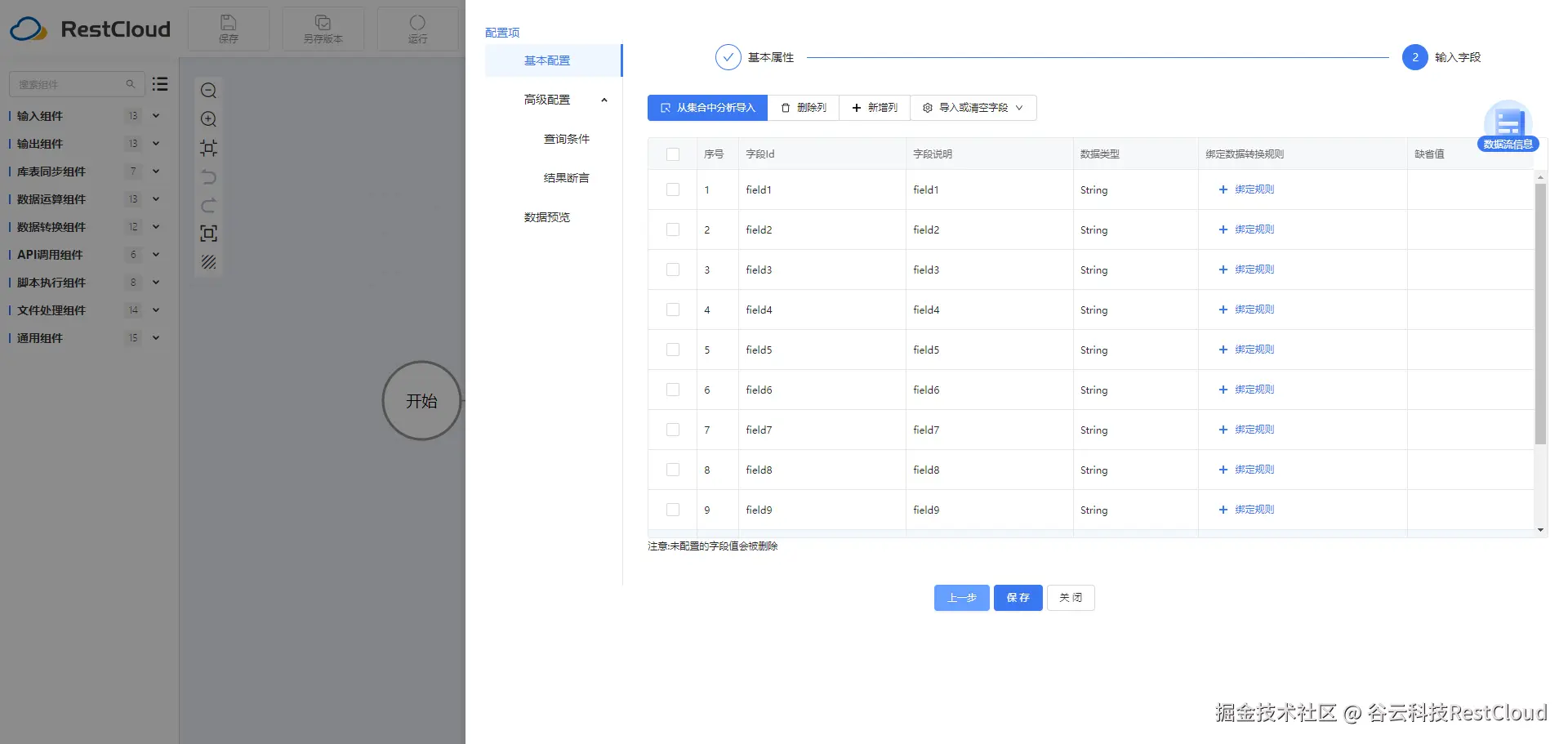Click the plus icon in 新增列
1568x744 pixels.
tap(857, 108)
